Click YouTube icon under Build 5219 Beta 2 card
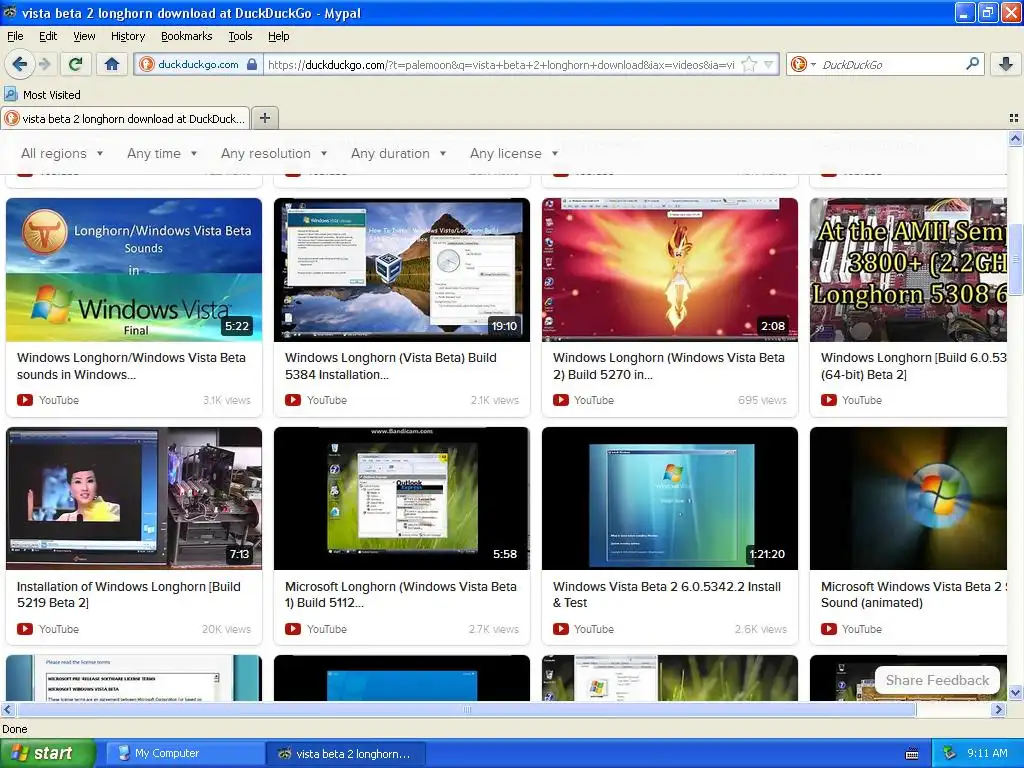The image size is (1024, 768). pyautogui.click(x=25, y=629)
